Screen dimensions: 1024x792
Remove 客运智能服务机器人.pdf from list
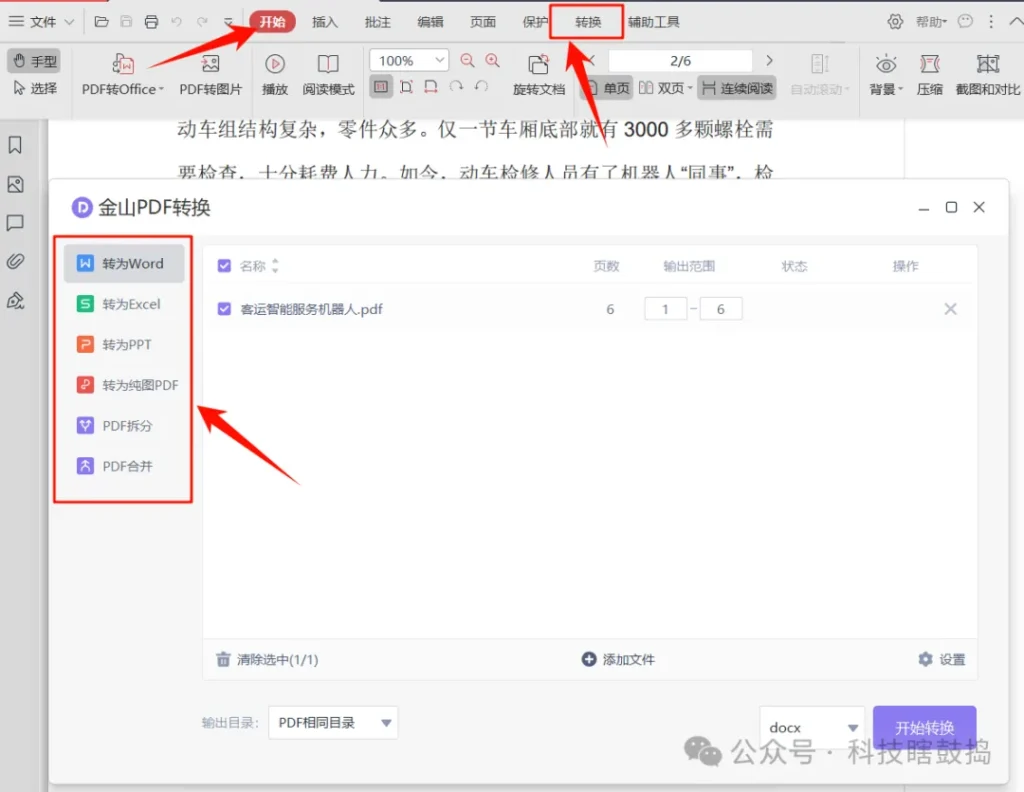(950, 309)
